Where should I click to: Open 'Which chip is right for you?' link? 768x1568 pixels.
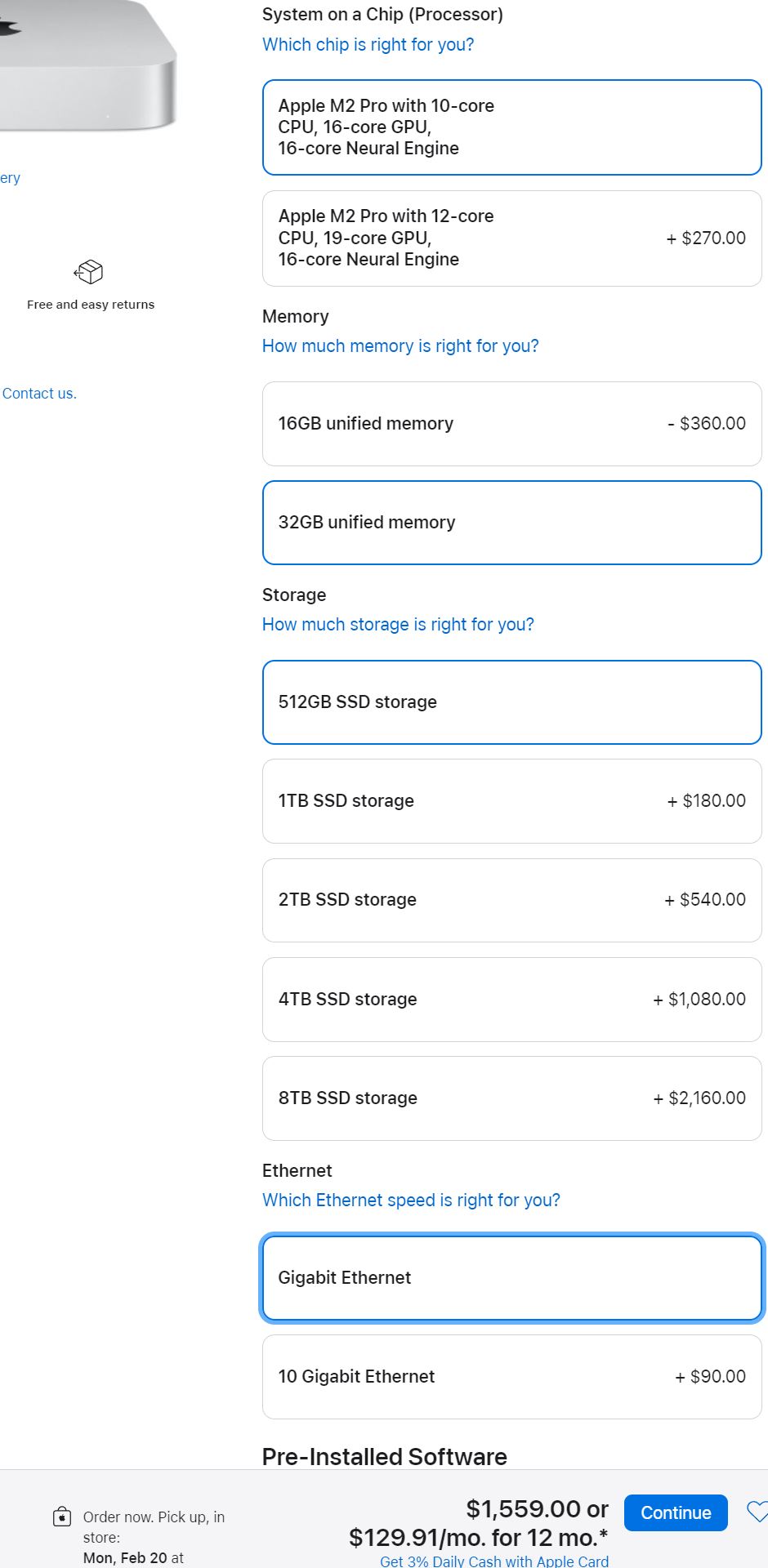368,45
